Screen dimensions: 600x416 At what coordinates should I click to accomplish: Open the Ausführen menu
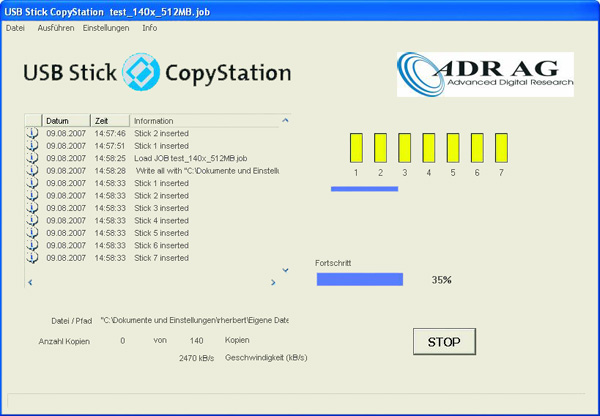tap(56, 28)
